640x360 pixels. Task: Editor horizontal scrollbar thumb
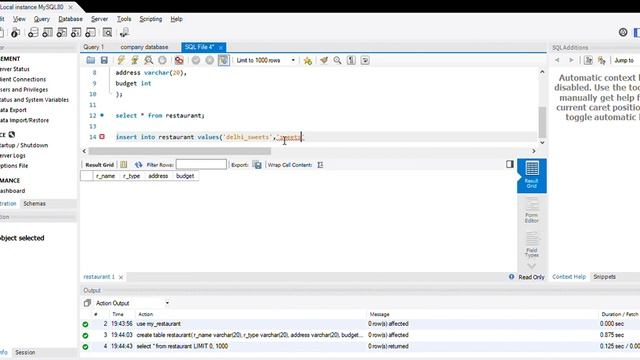180,151
